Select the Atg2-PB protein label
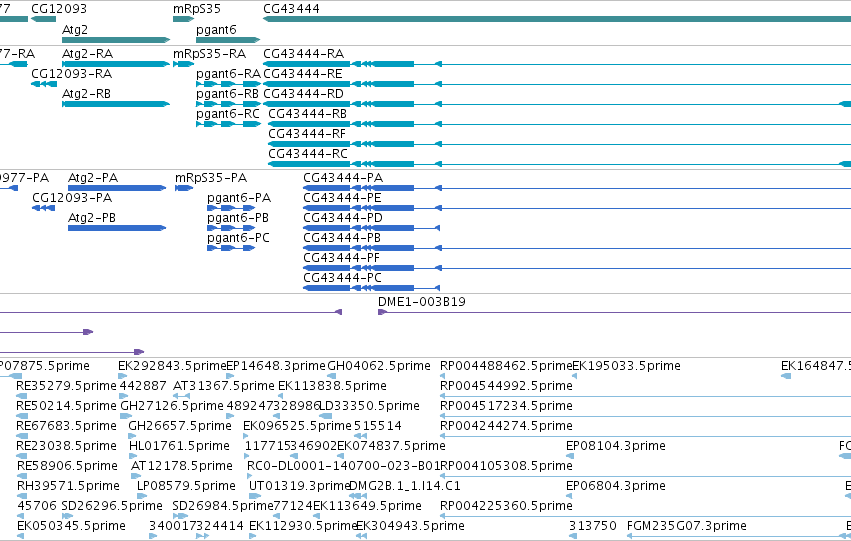The image size is (851, 541). [92, 218]
